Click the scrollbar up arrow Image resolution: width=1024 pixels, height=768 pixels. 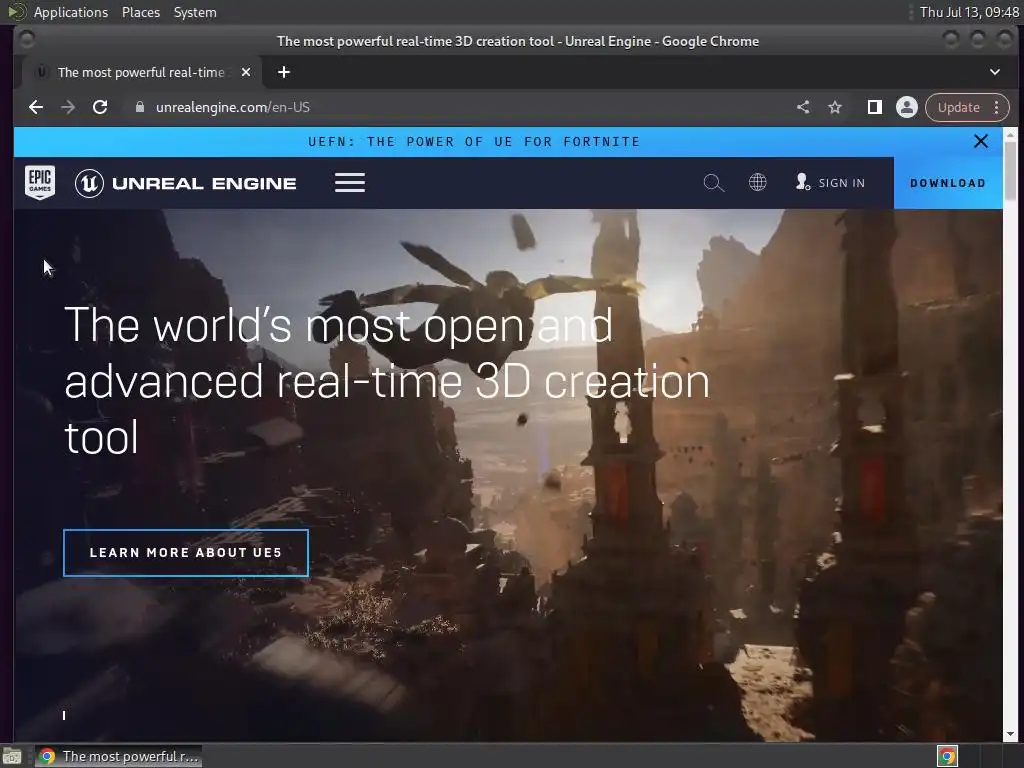(x=1010, y=135)
